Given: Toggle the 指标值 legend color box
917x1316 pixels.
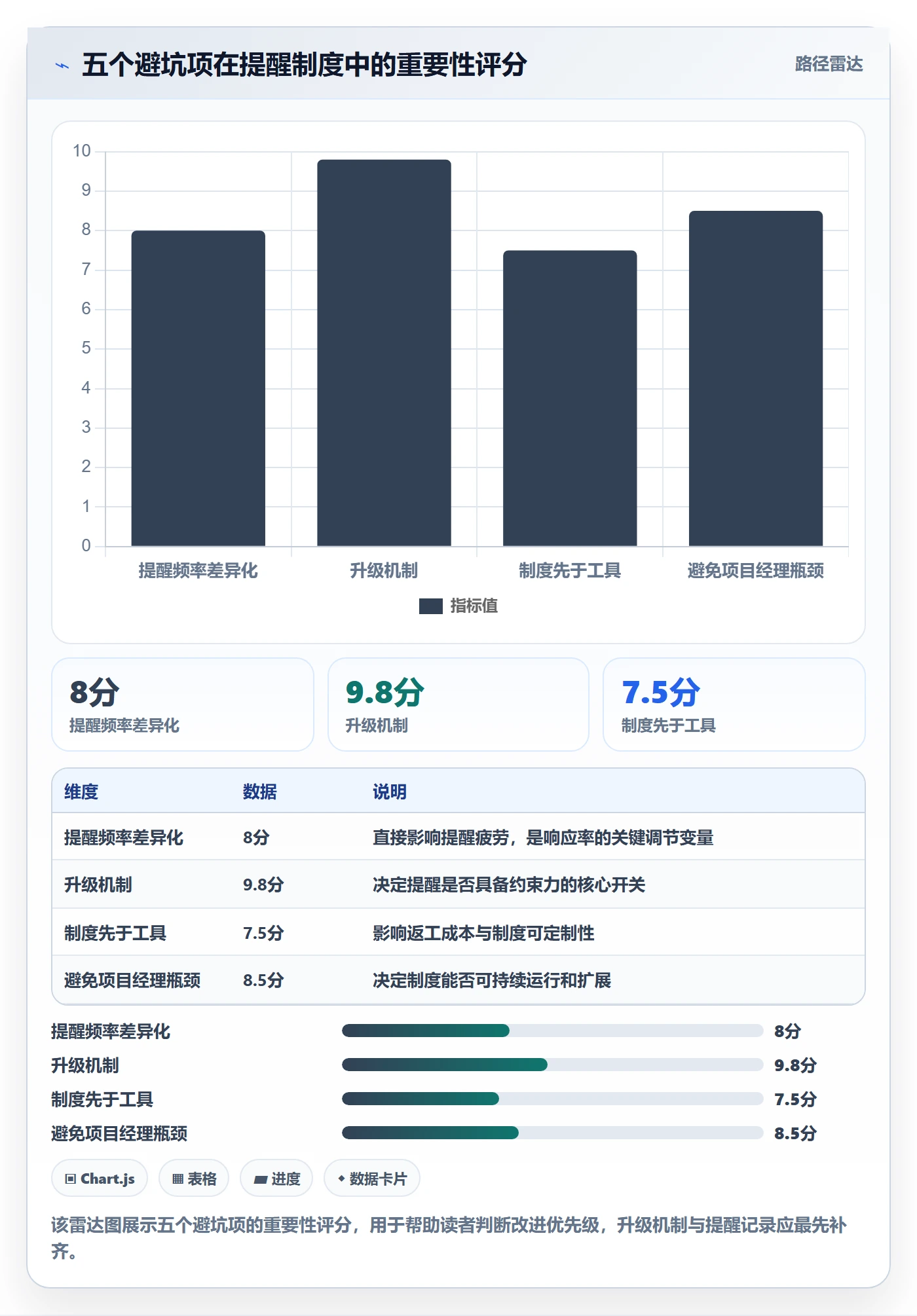Looking at the screenshot, I should point(430,606).
